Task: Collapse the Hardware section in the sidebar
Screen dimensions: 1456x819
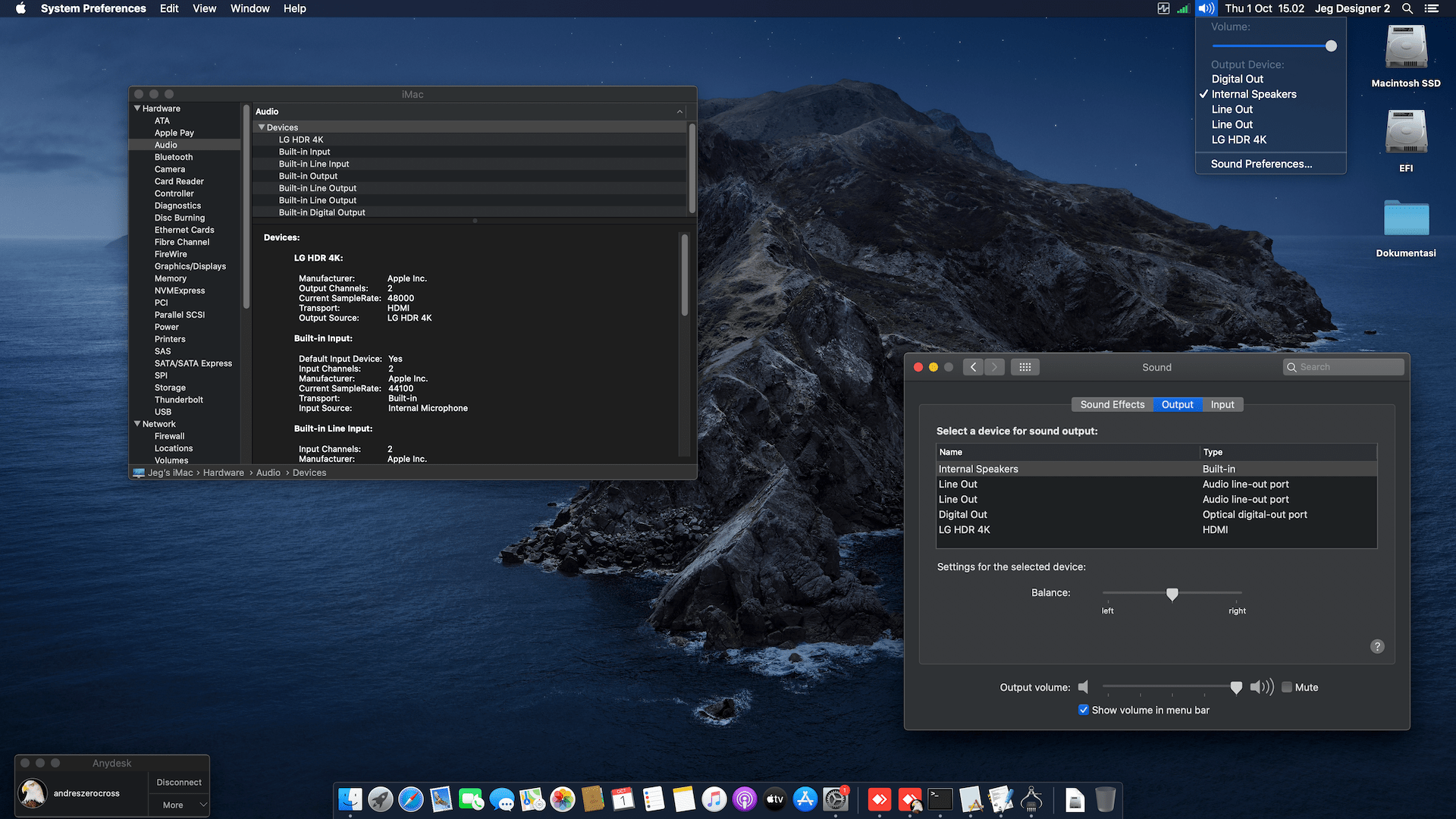Action: pyautogui.click(x=137, y=108)
